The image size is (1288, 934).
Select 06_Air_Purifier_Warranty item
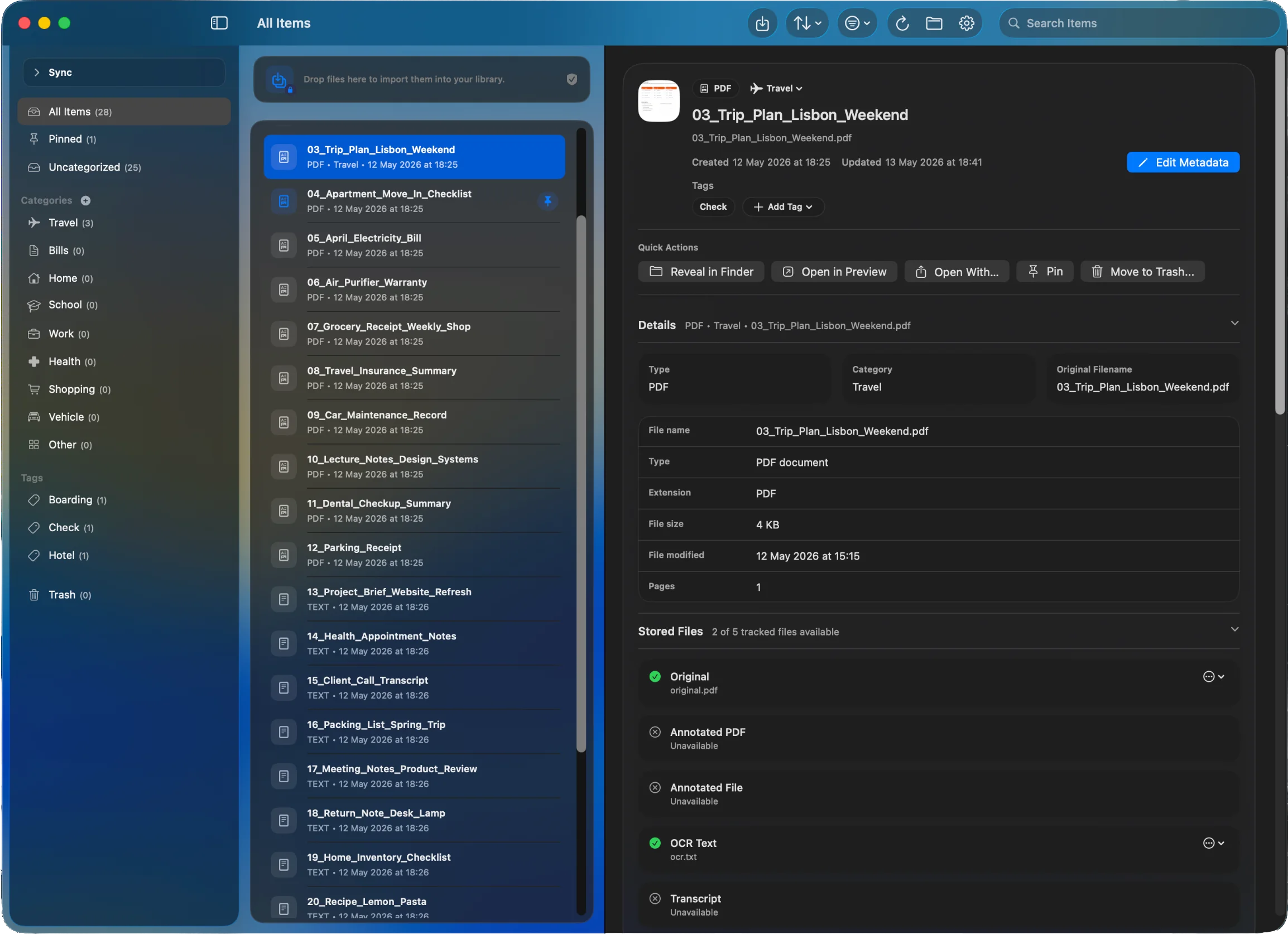pos(414,290)
